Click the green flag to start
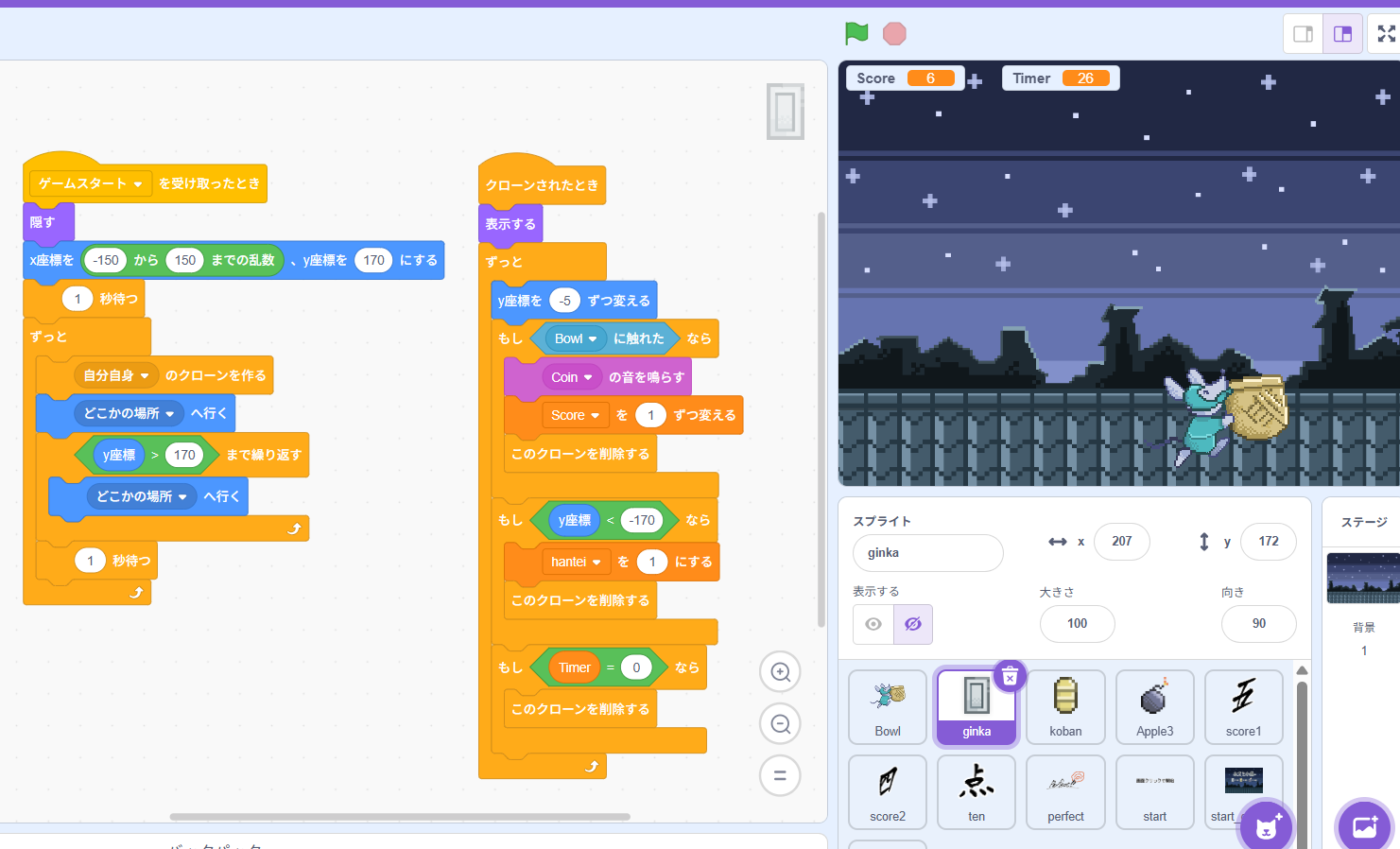 (x=856, y=34)
